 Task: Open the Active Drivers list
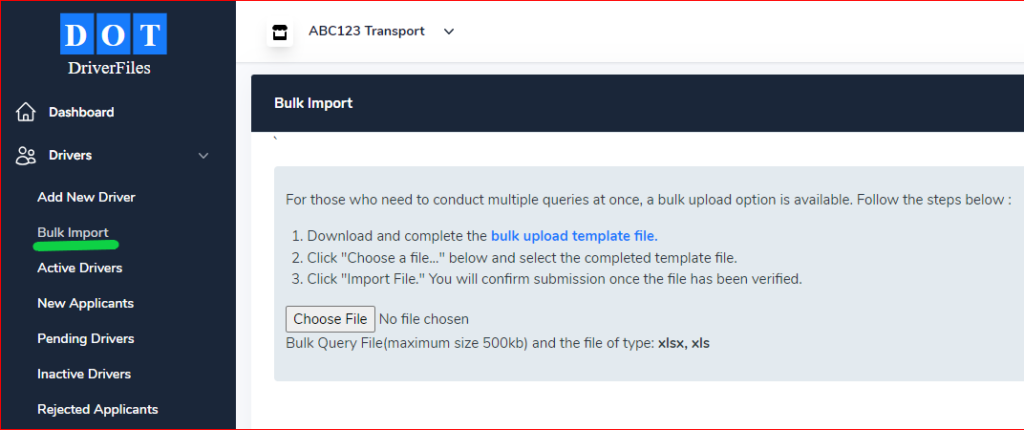click(80, 268)
